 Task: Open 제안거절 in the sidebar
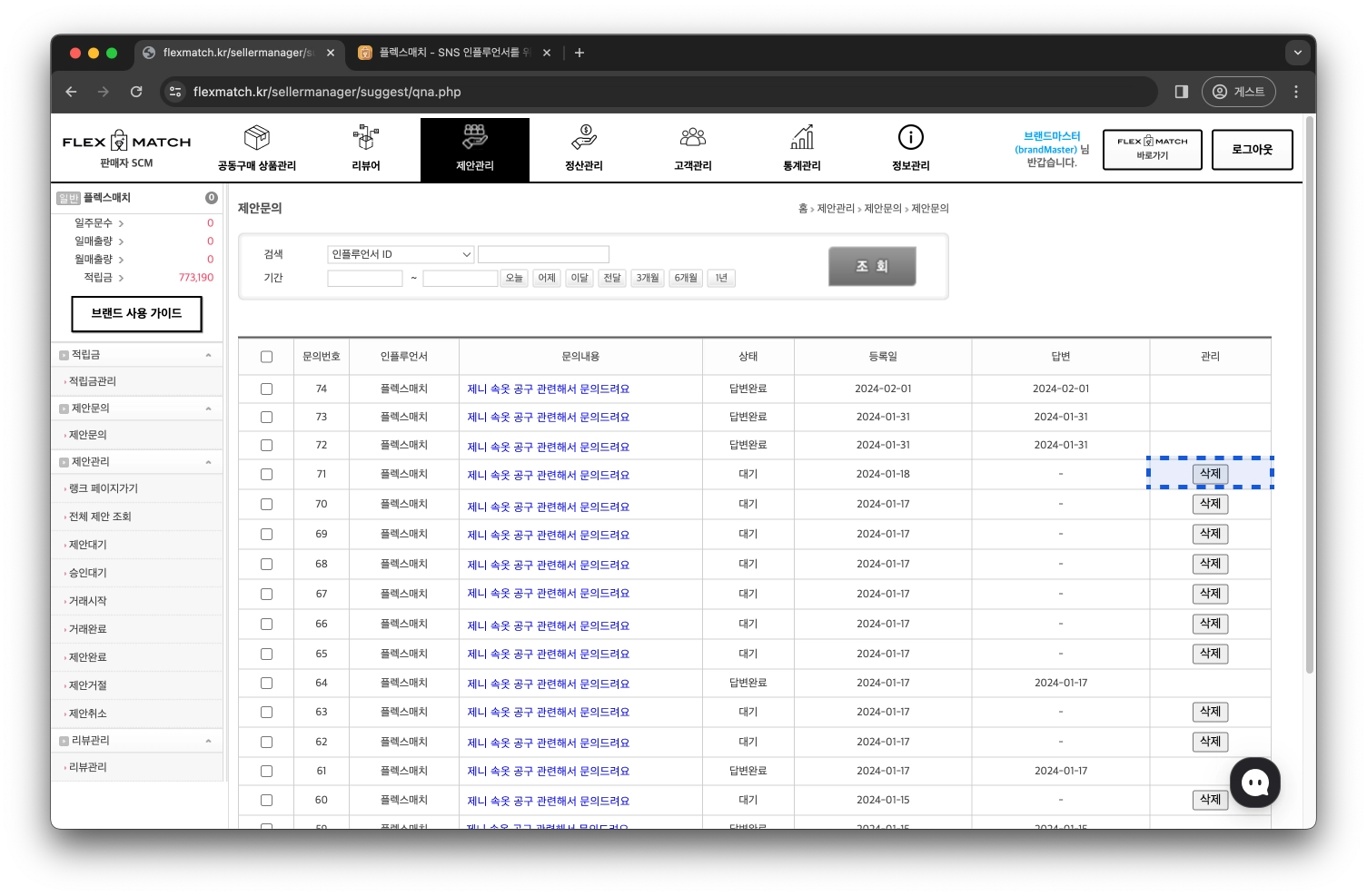point(88,685)
